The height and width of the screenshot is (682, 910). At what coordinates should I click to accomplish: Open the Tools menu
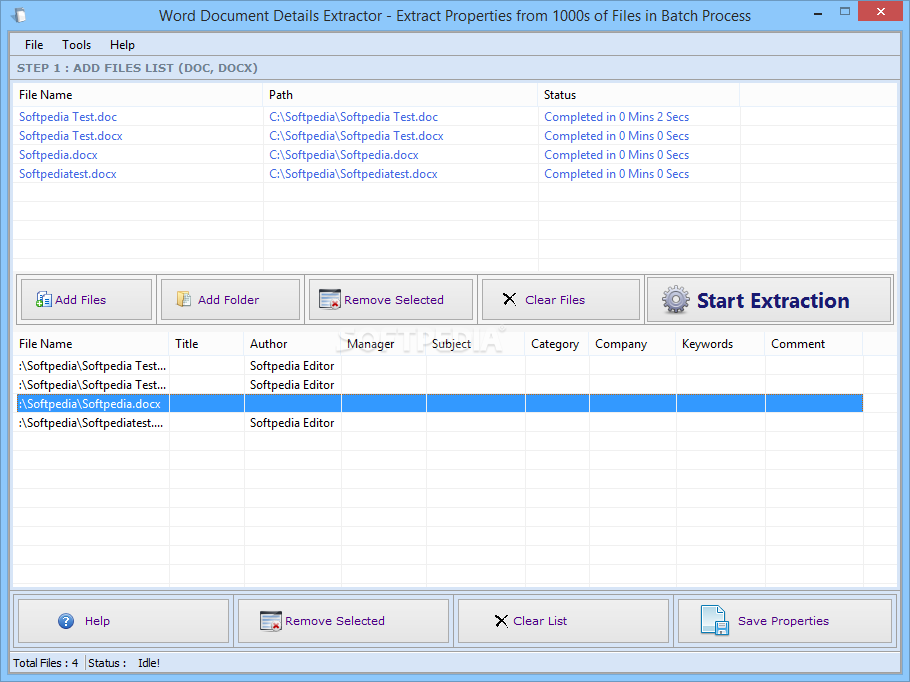(x=77, y=45)
